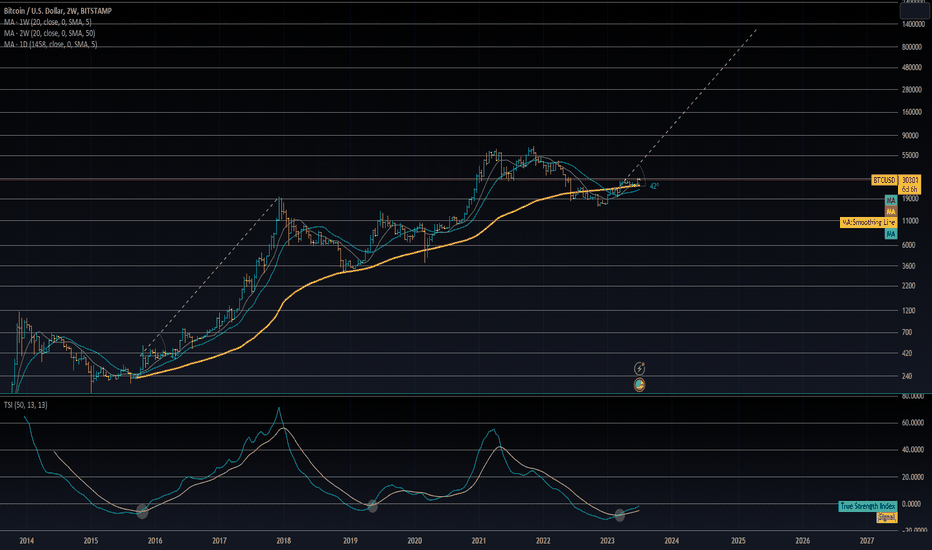
Task: Click the 30301 current price label
Action: [x=909, y=180]
